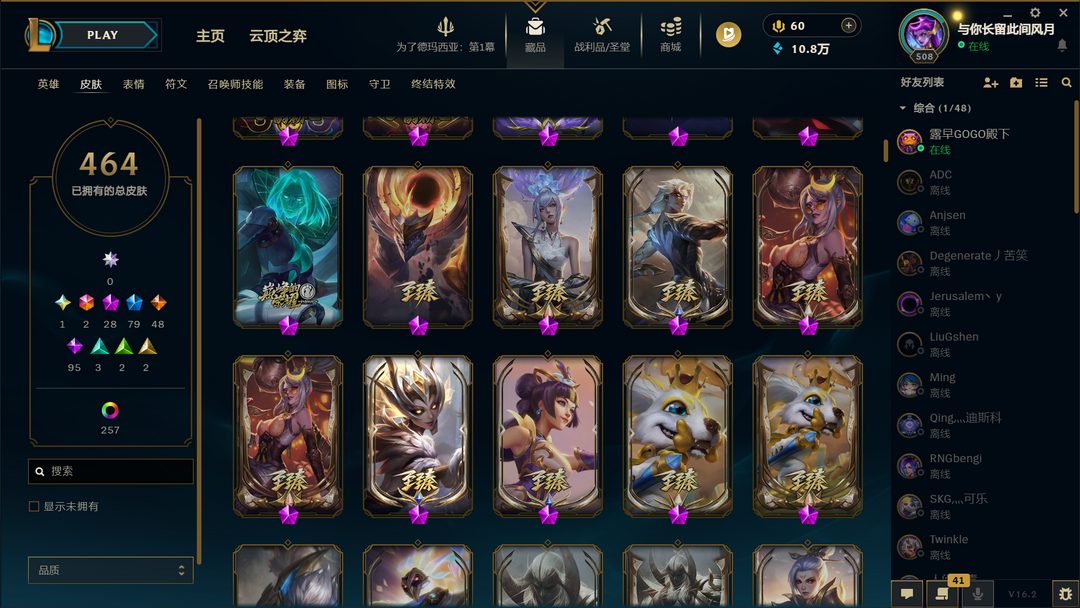Switch to the 英雄 tab

48,84
